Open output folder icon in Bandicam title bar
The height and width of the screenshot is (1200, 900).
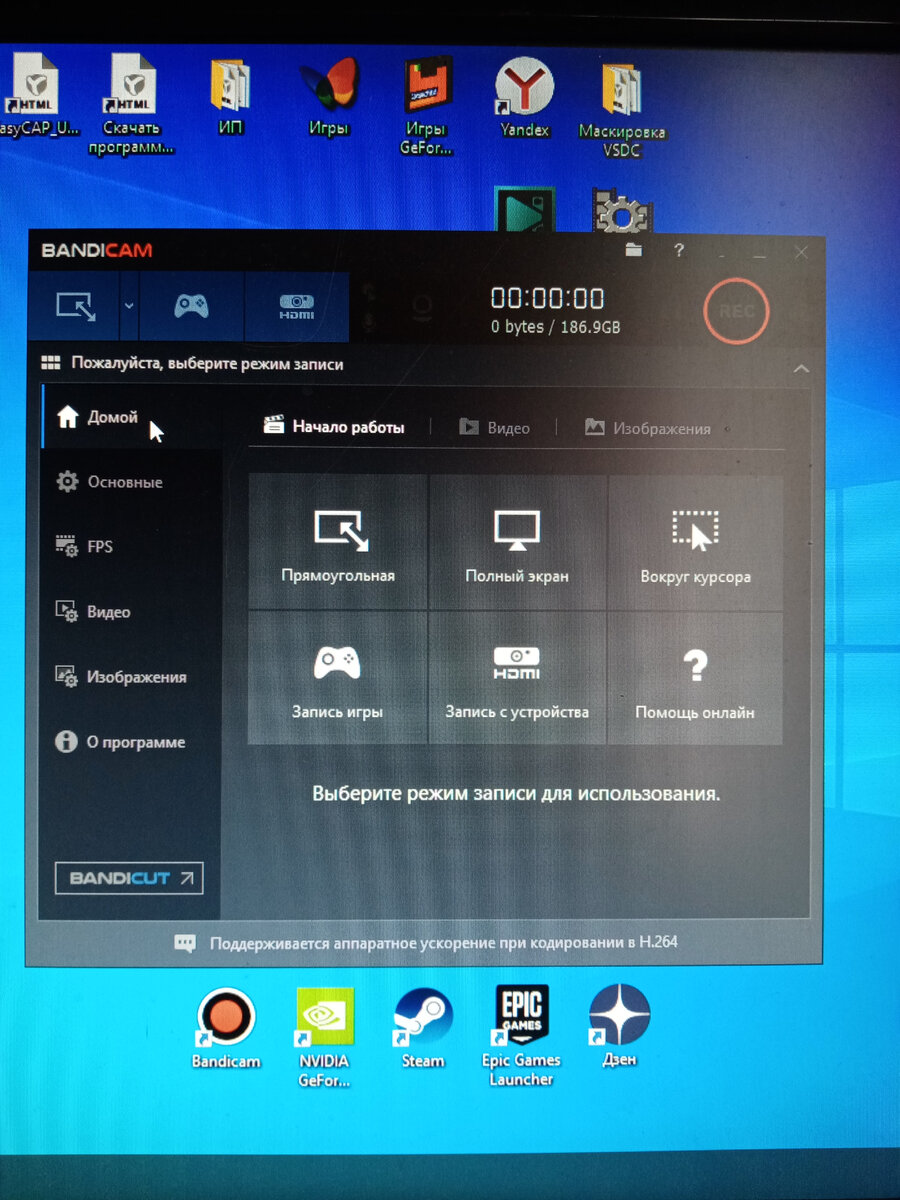pyautogui.click(x=633, y=251)
